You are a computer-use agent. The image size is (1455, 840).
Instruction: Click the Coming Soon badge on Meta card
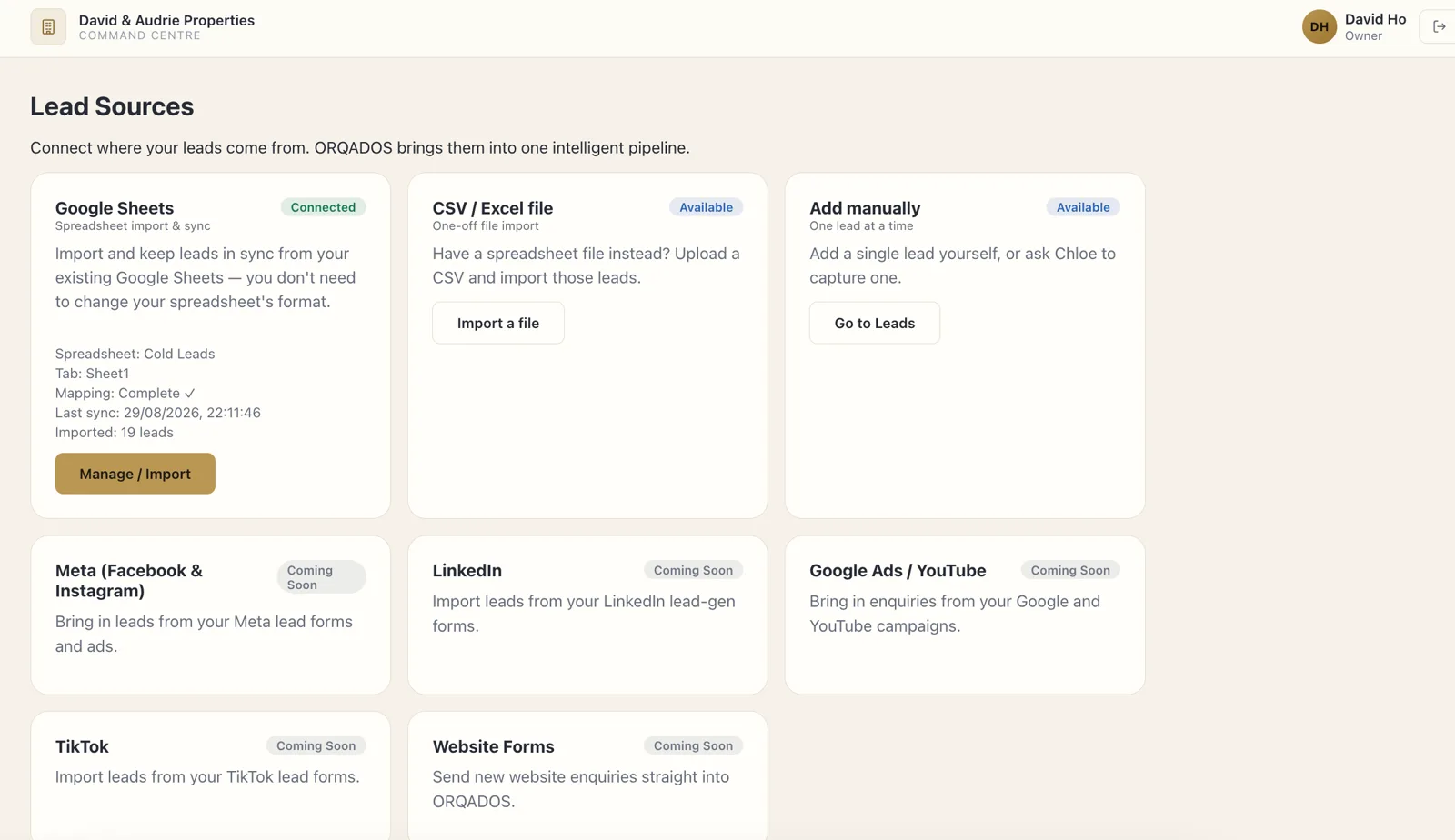(321, 577)
